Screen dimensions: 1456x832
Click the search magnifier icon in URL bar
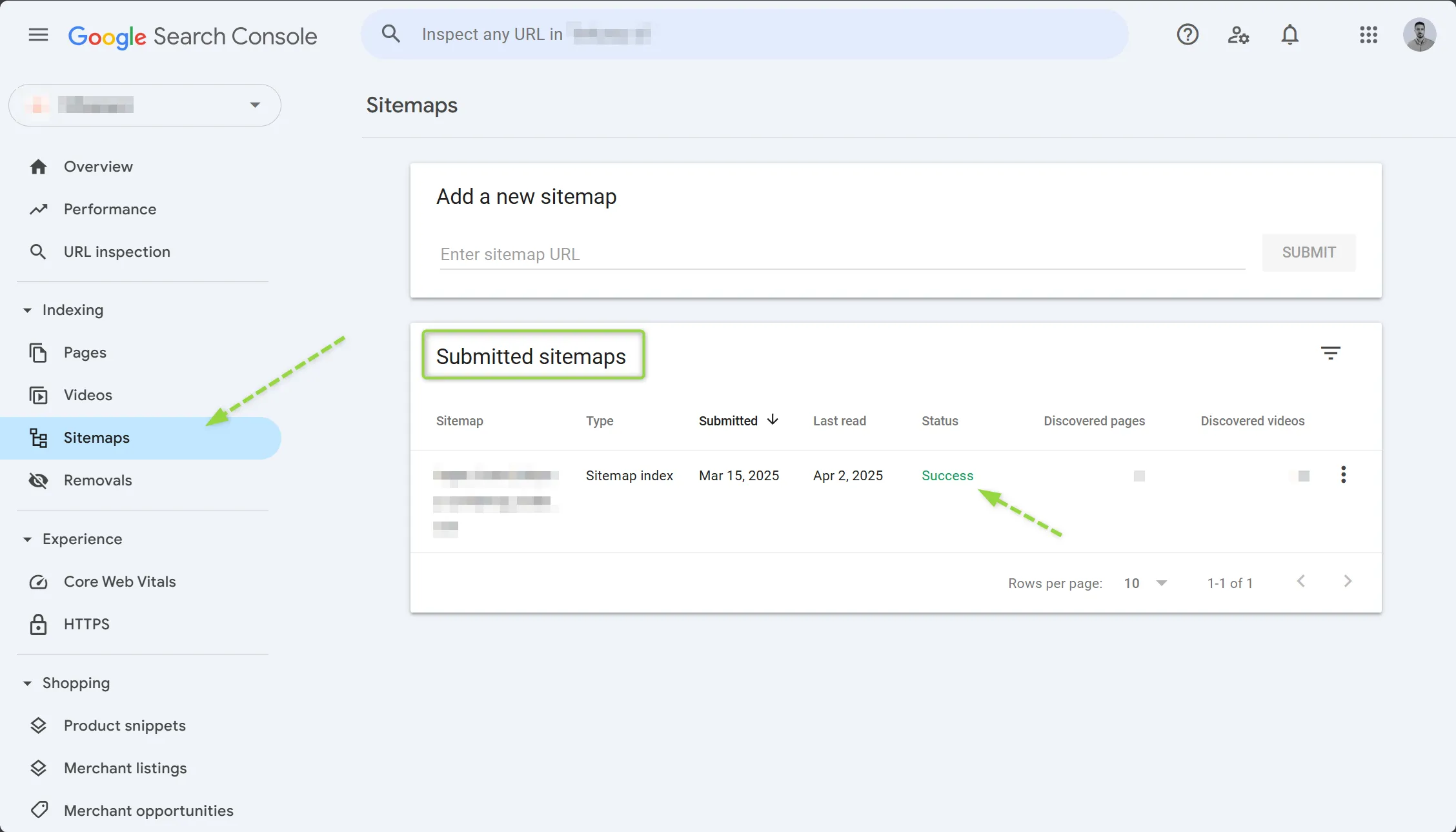[391, 34]
